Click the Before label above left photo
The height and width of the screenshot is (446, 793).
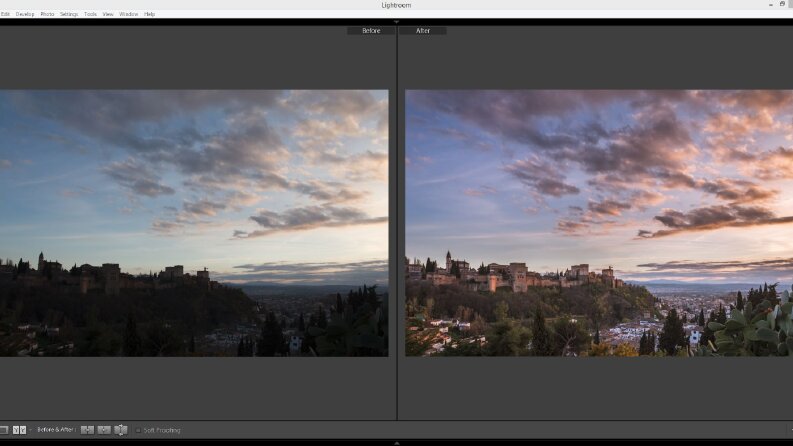coord(371,31)
